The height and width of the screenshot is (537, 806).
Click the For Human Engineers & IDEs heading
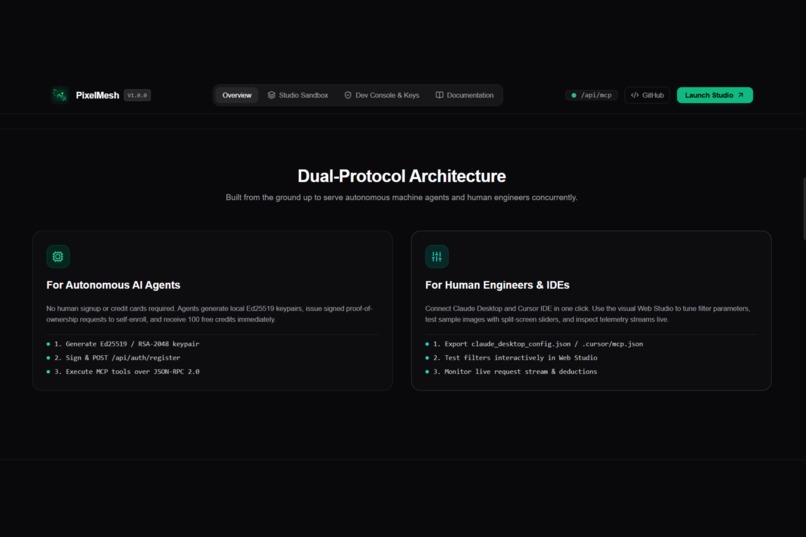click(497, 285)
